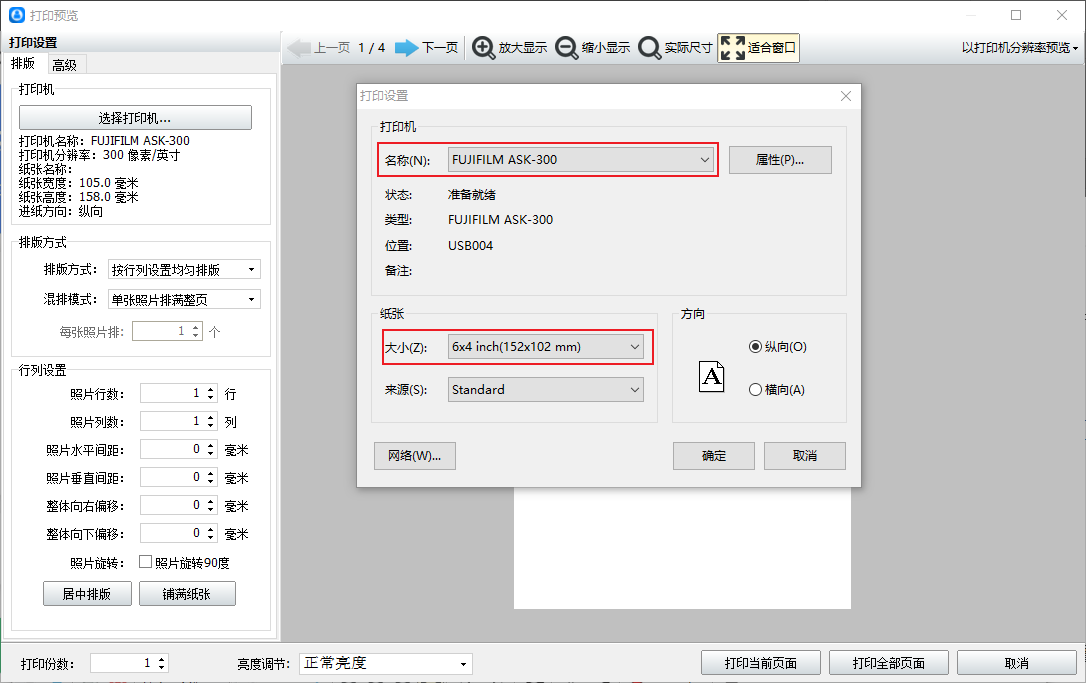The height and width of the screenshot is (683, 1086).
Task: Click printer location USB004 text
Action: pos(470,246)
